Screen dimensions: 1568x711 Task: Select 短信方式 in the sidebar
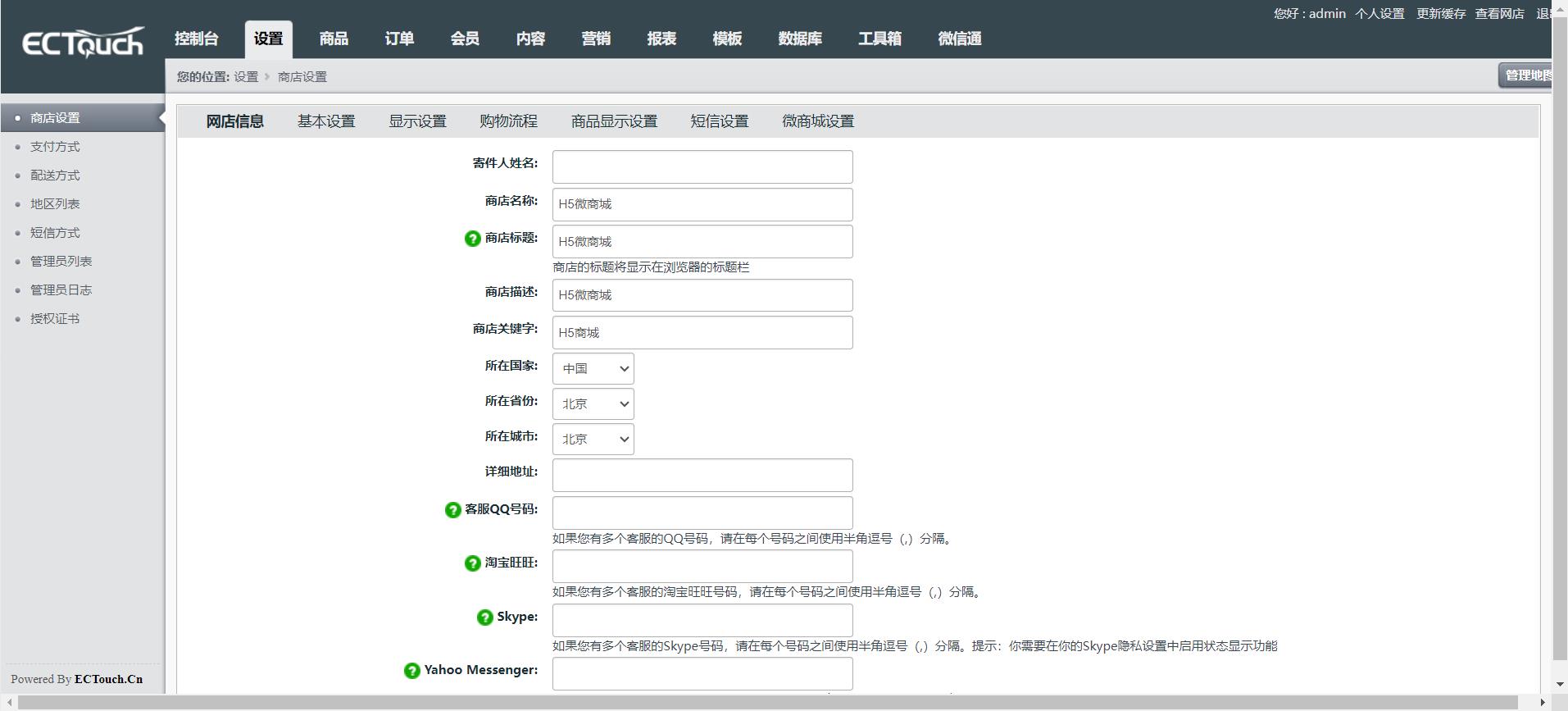pyautogui.click(x=55, y=233)
